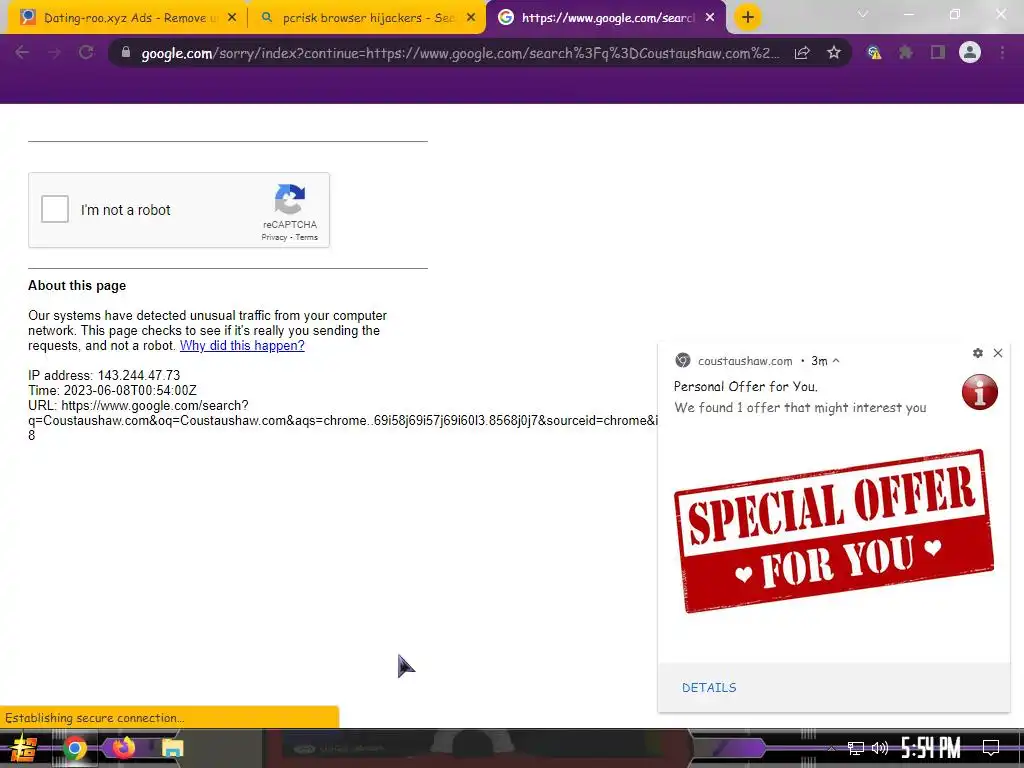Switch to pcrisk browser hijackers tab

(x=366, y=18)
